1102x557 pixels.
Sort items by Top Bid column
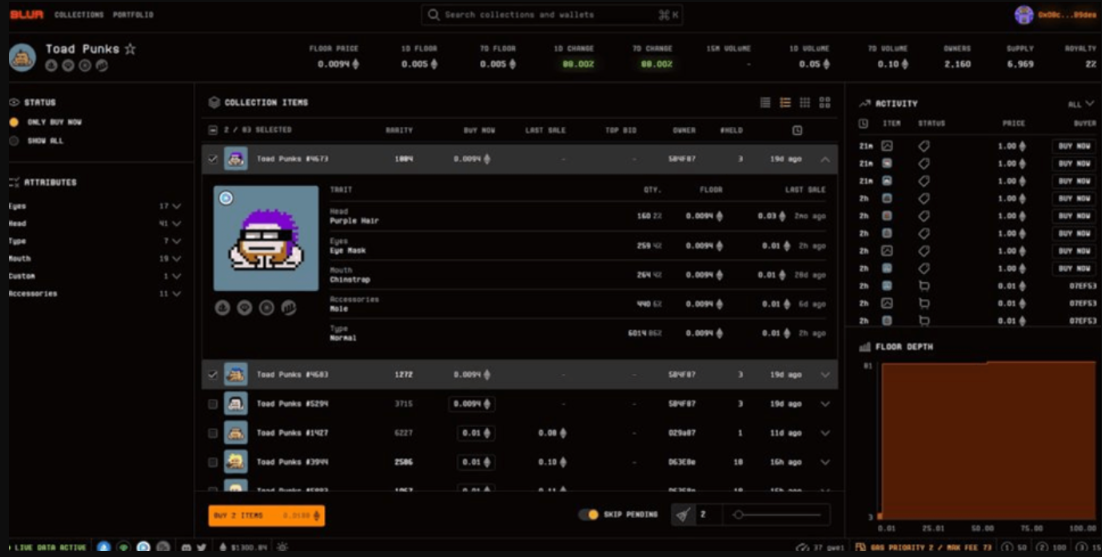pyautogui.click(x=621, y=131)
